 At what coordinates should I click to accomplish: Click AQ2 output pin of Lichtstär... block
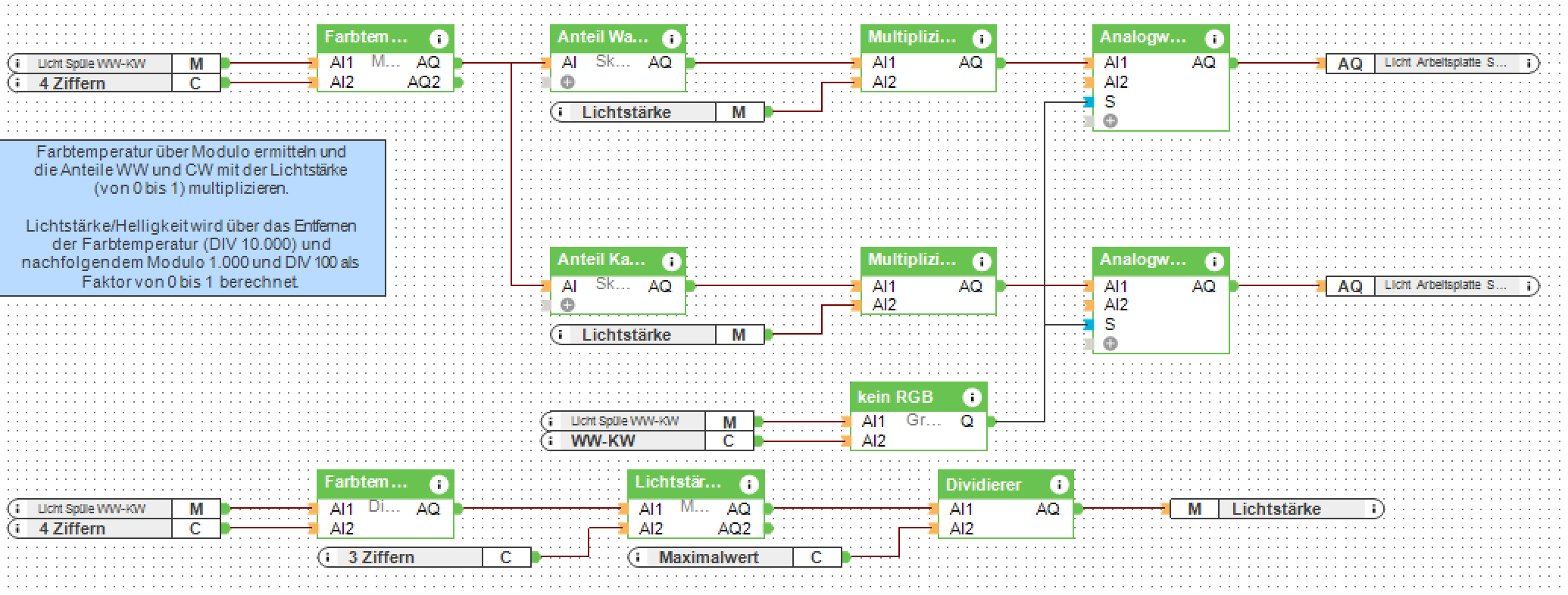(x=767, y=528)
